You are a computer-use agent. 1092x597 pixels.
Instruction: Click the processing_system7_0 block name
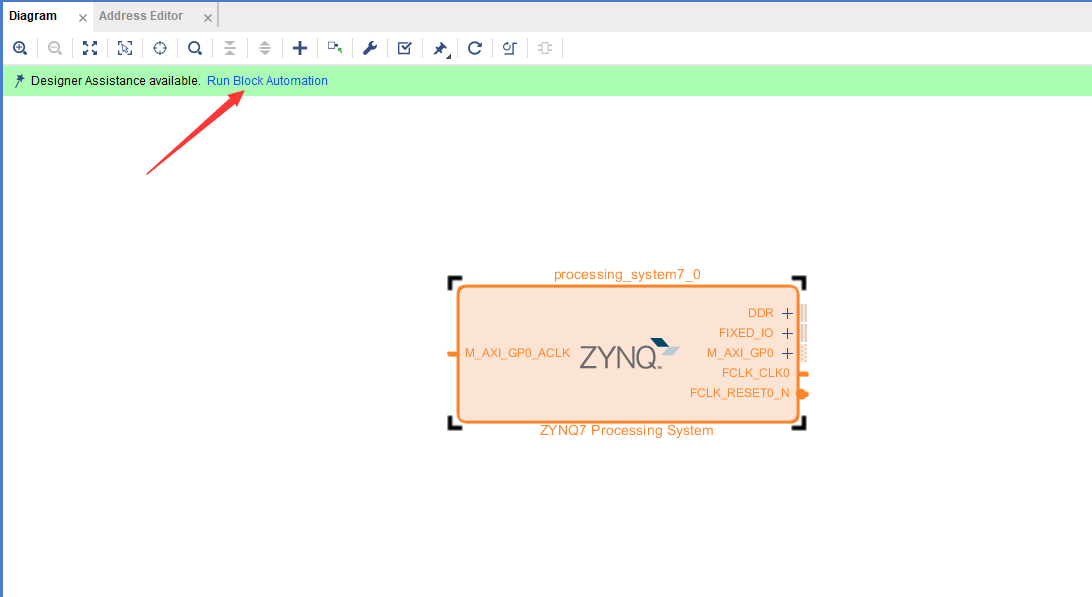[627, 274]
